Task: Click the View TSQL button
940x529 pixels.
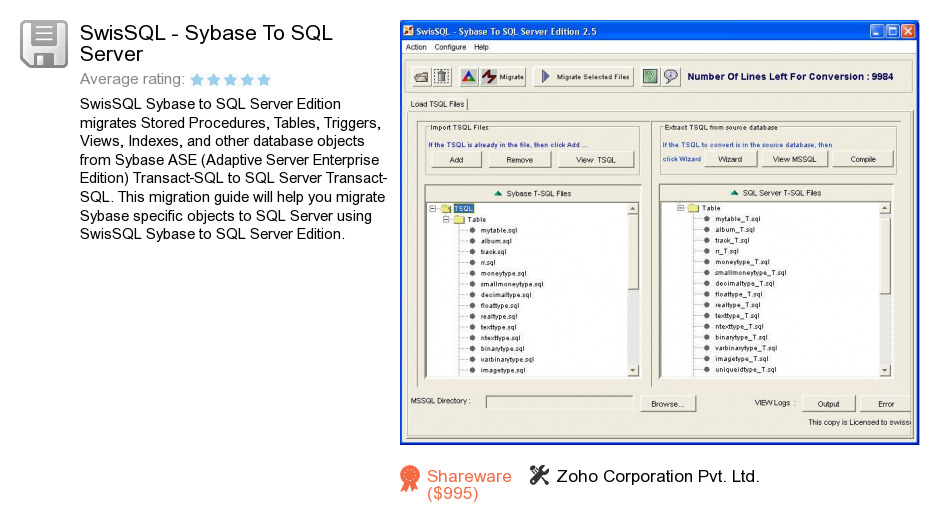Action: [x=595, y=160]
